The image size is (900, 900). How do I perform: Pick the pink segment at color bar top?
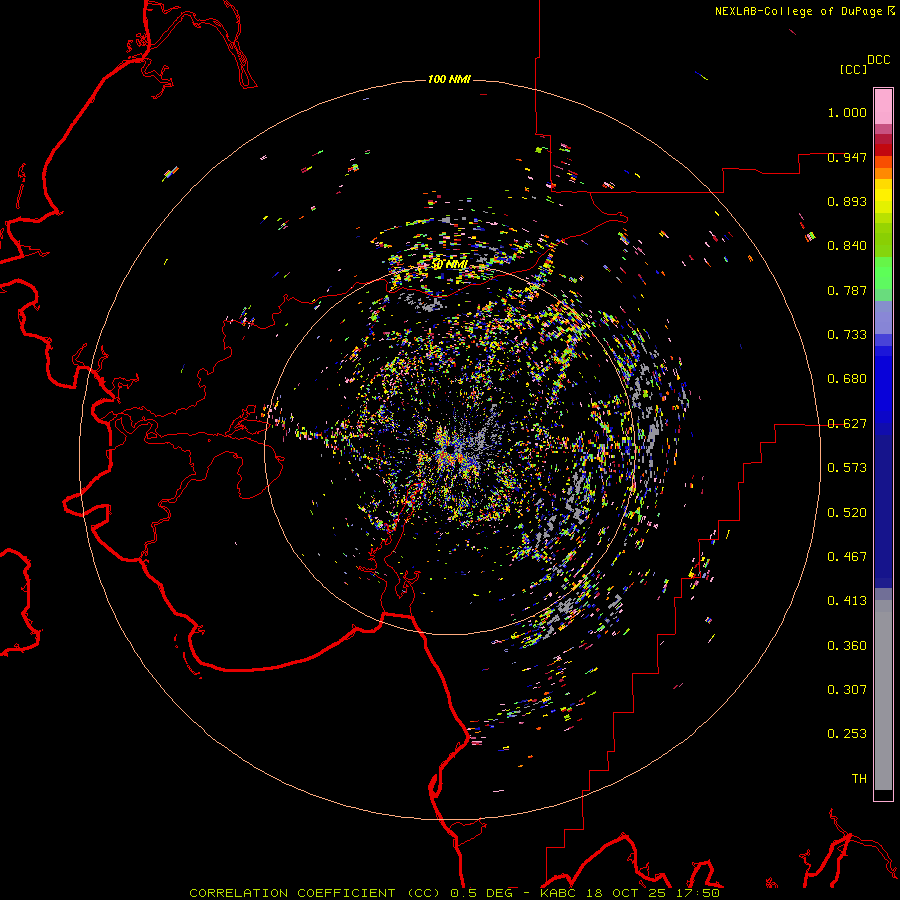(883, 107)
